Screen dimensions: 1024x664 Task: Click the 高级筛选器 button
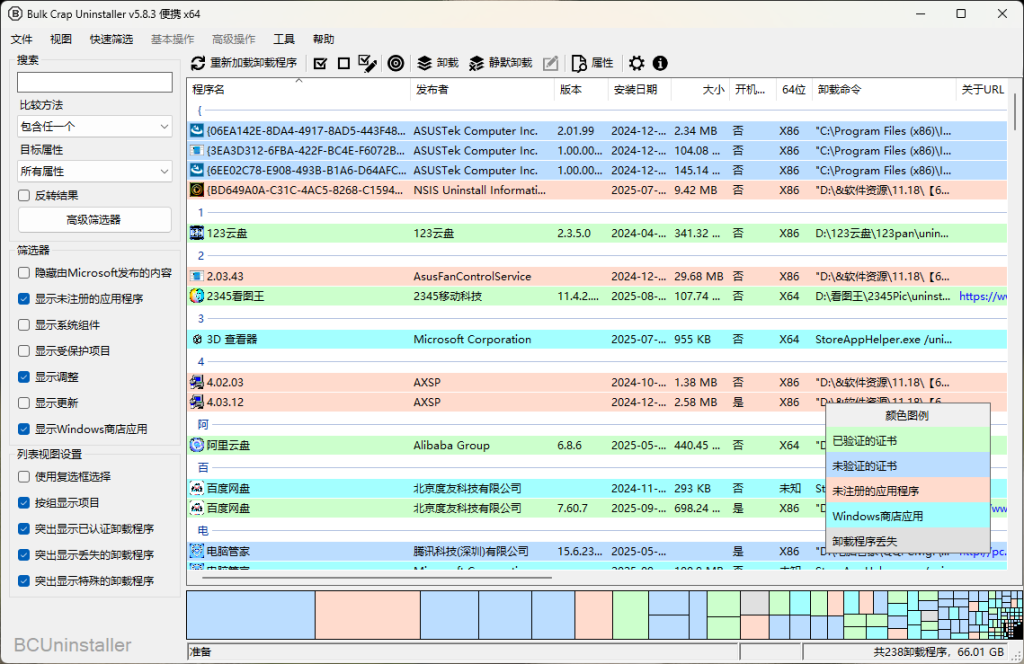point(94,220)
